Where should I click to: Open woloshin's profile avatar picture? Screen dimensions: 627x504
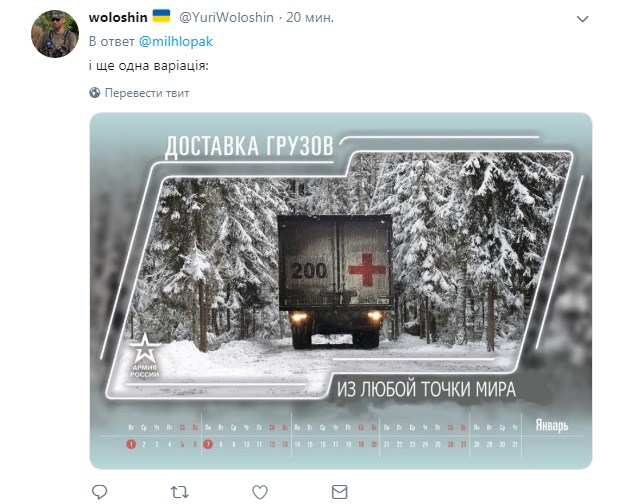point(55,34)
